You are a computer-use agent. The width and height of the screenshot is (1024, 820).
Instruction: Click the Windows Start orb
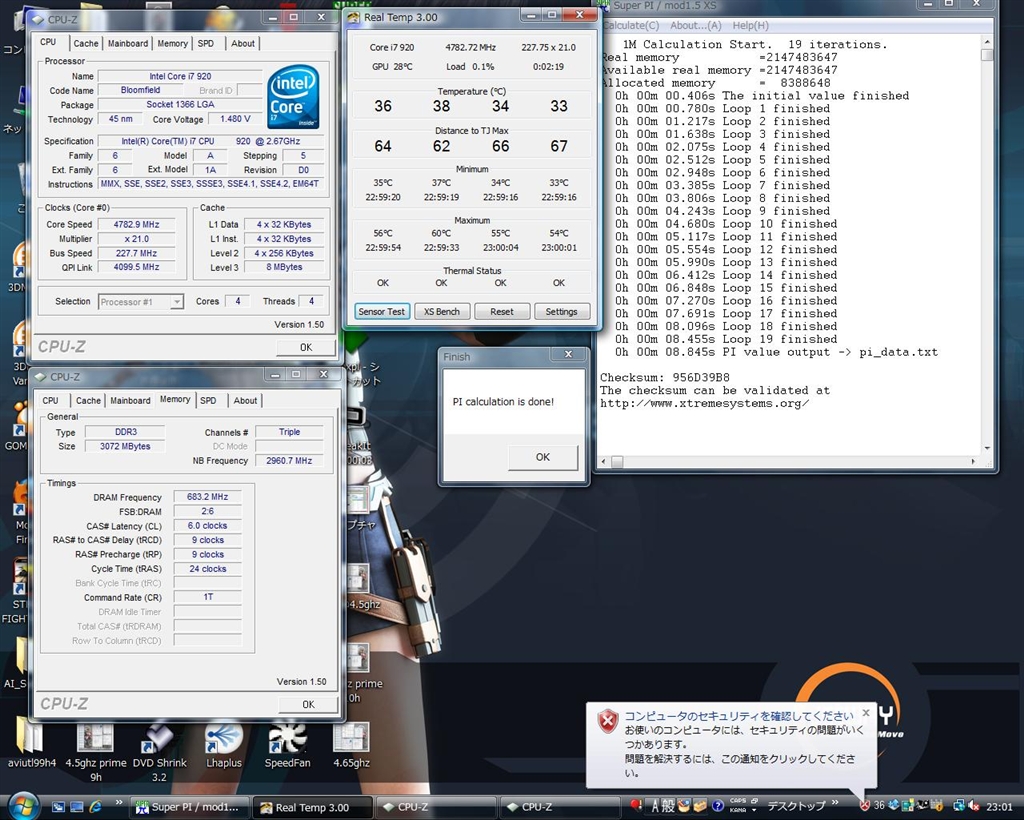coord(22,806)
